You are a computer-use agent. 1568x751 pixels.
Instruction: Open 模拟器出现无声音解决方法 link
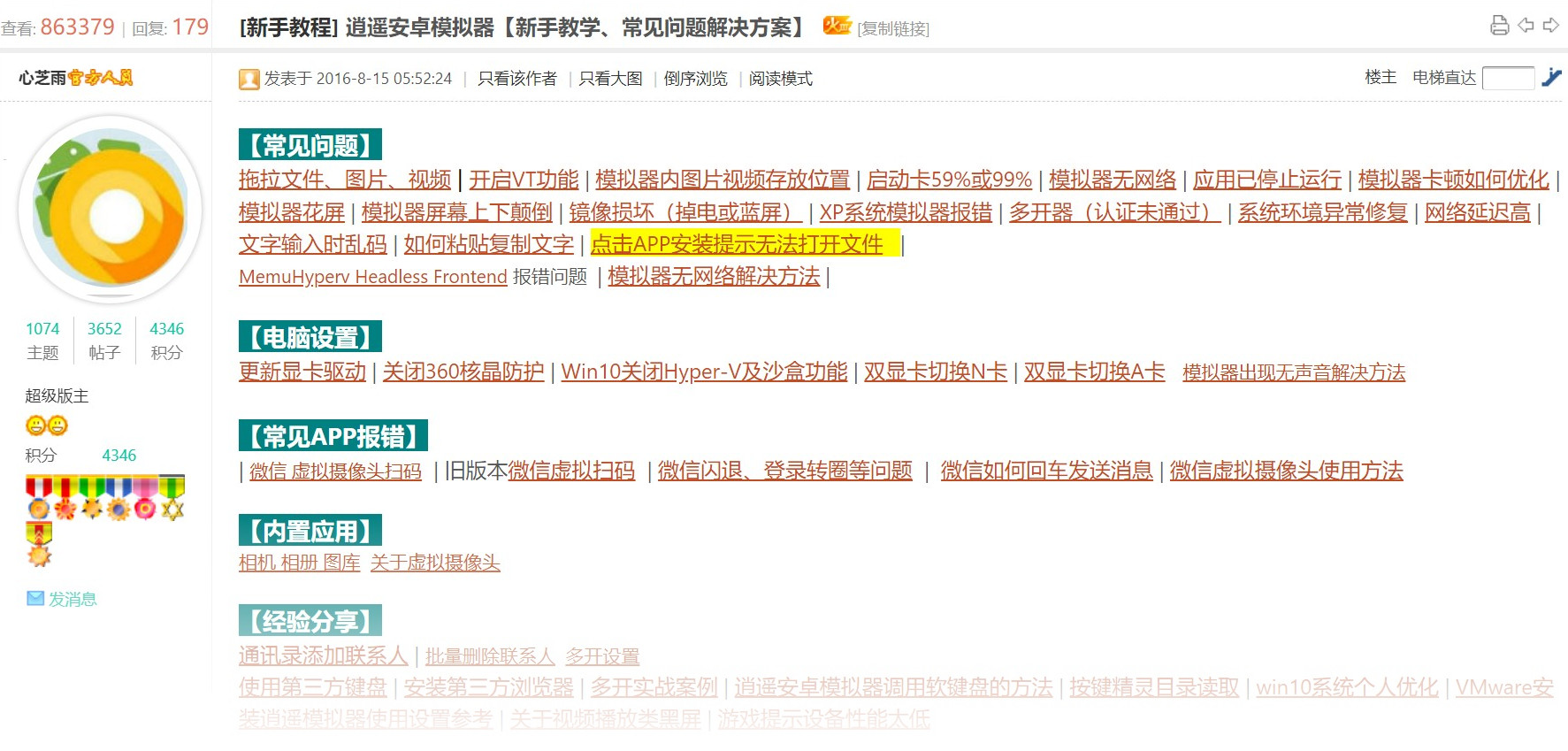[x=1294, y=372]
